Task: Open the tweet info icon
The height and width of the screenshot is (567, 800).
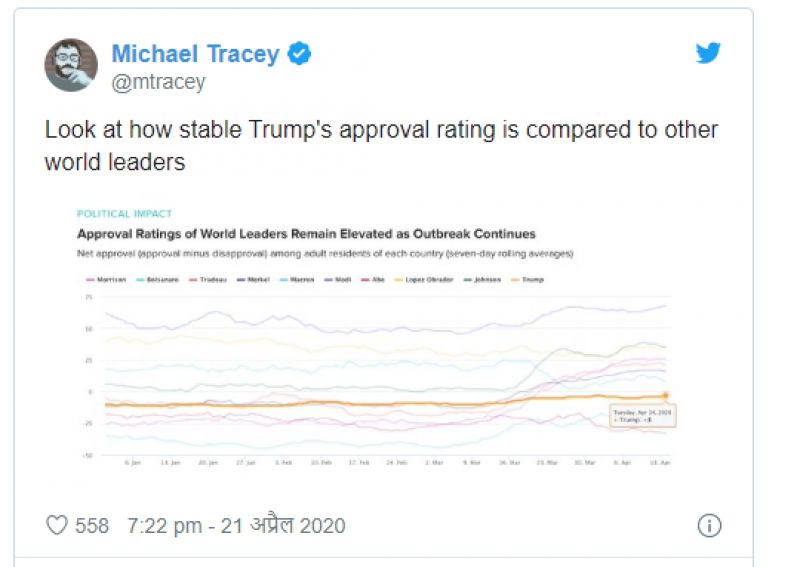Action: [709, 526]
